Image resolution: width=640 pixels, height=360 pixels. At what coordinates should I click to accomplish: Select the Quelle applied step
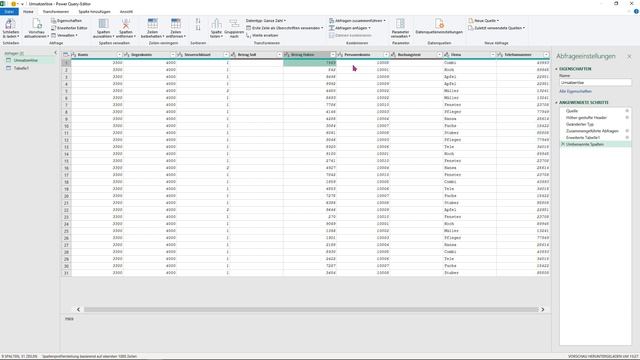click(571, 111)
